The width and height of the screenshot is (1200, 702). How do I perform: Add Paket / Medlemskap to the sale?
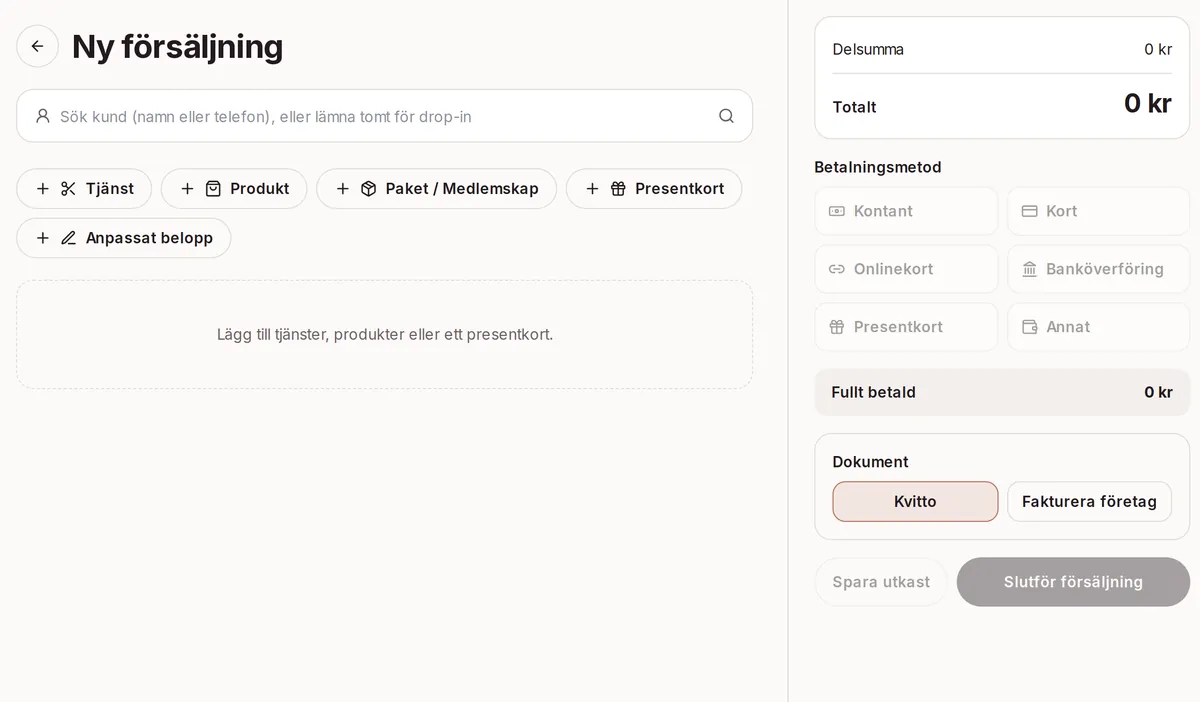click(436, 188)
